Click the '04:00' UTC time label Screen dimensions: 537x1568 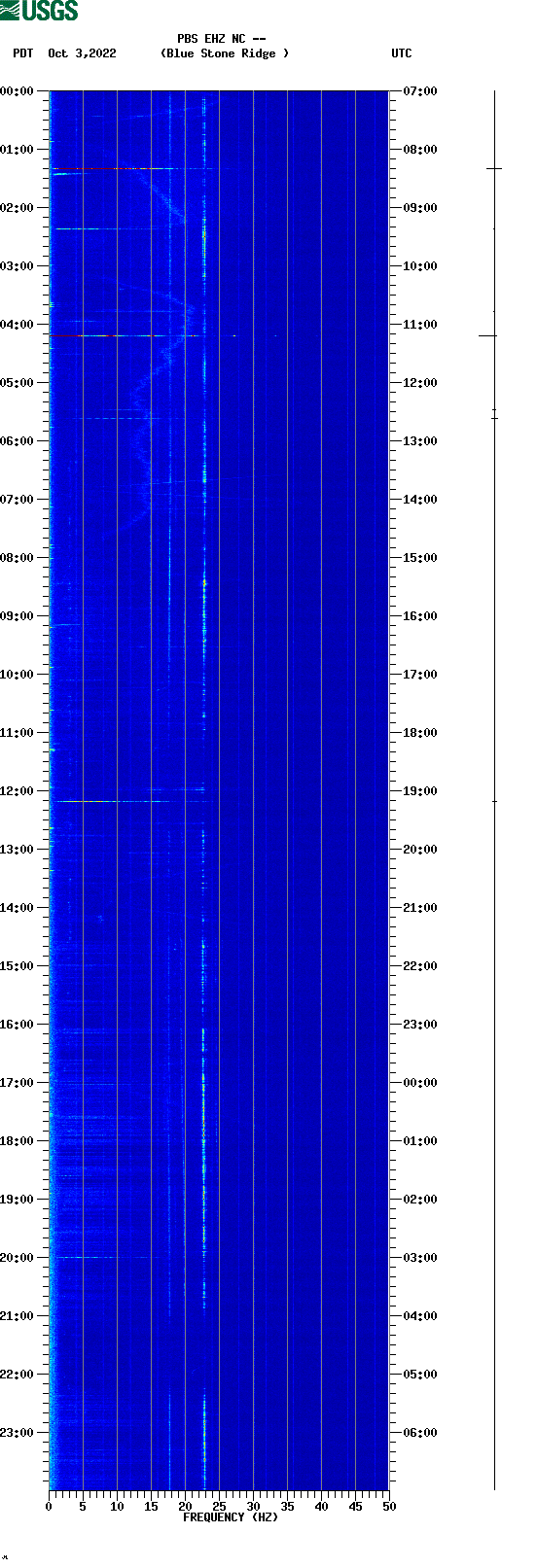[420, 1316]
